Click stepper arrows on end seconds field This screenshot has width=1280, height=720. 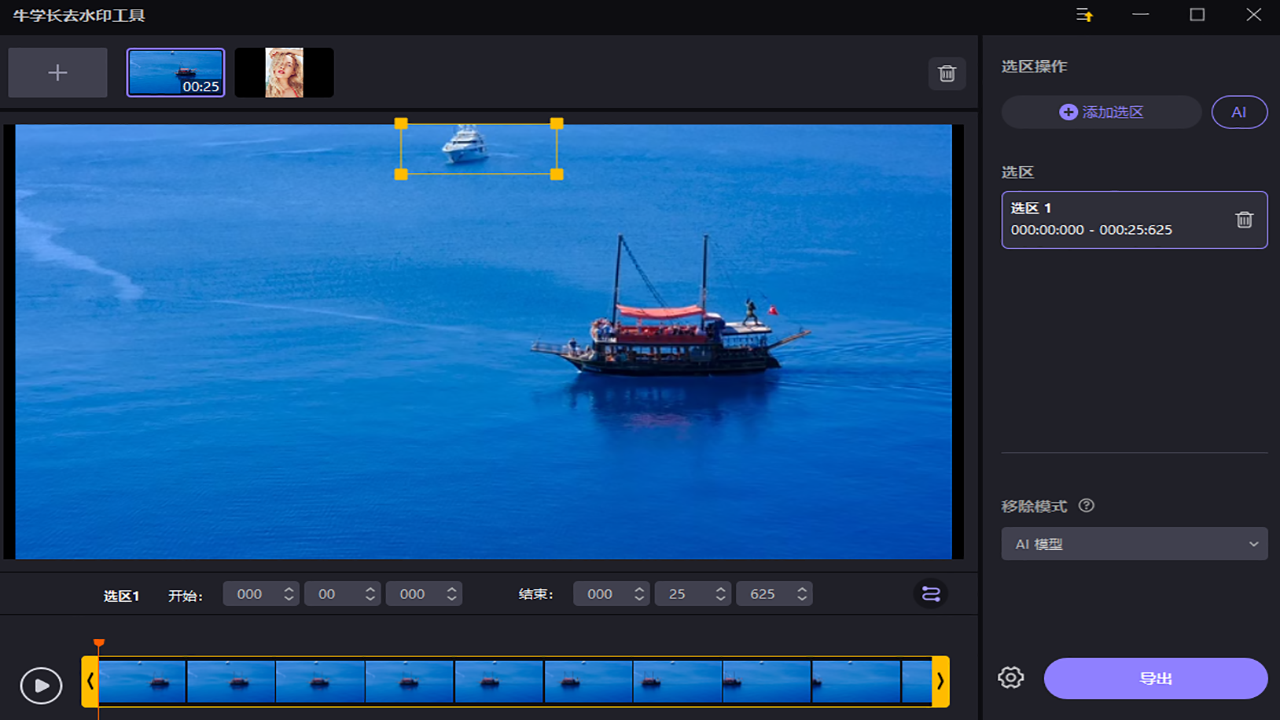click(x=721, y=594)
